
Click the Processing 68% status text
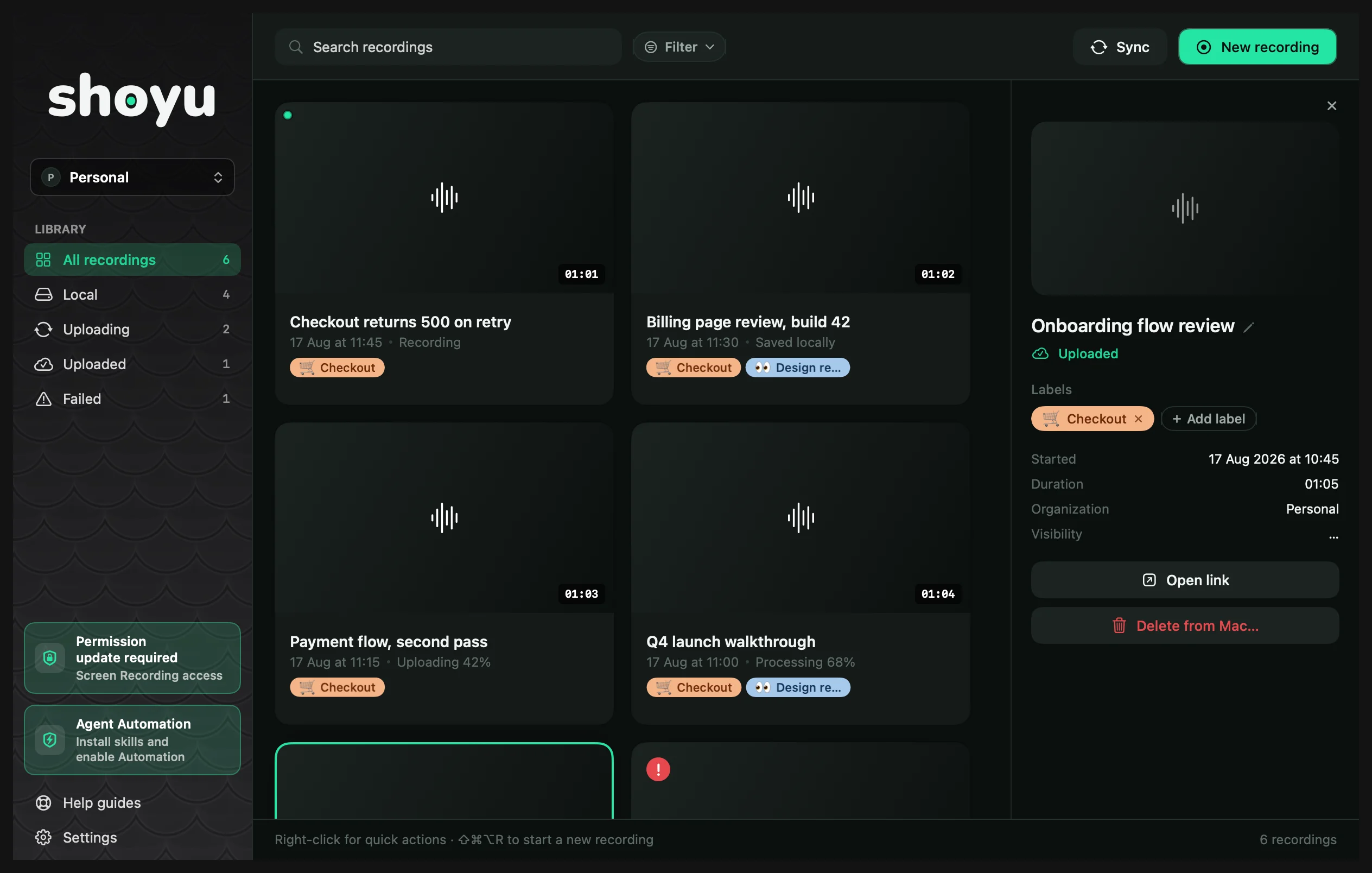[x=805, y=662]
